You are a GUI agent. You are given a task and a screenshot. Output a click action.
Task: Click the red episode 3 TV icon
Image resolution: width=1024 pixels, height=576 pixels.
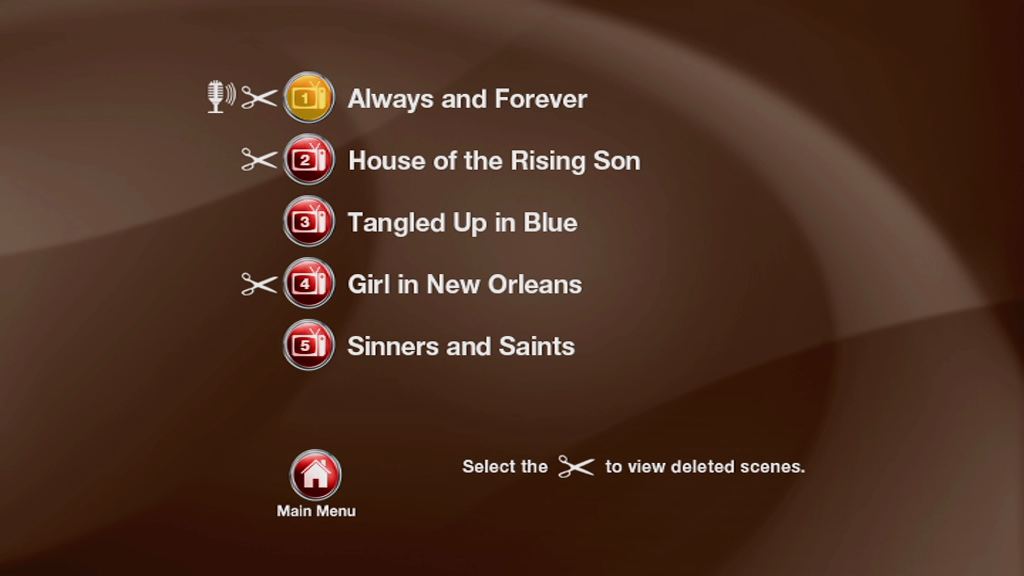309,221
